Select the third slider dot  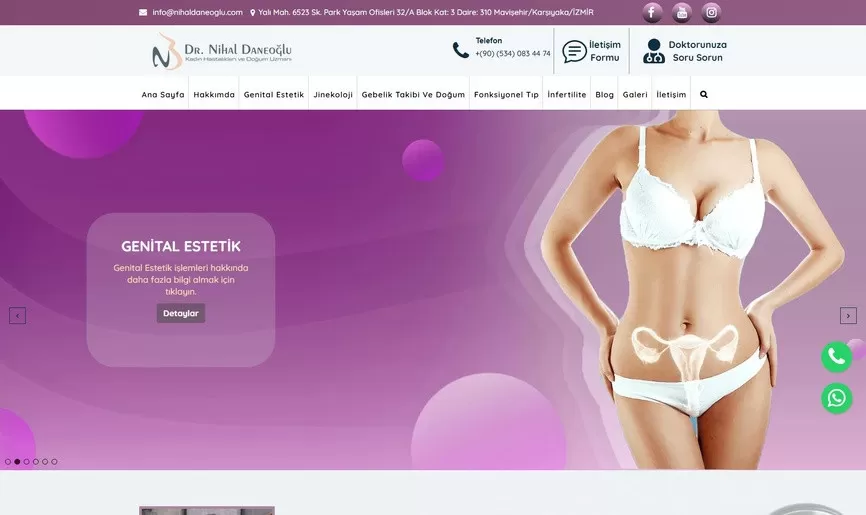[27, 461]
